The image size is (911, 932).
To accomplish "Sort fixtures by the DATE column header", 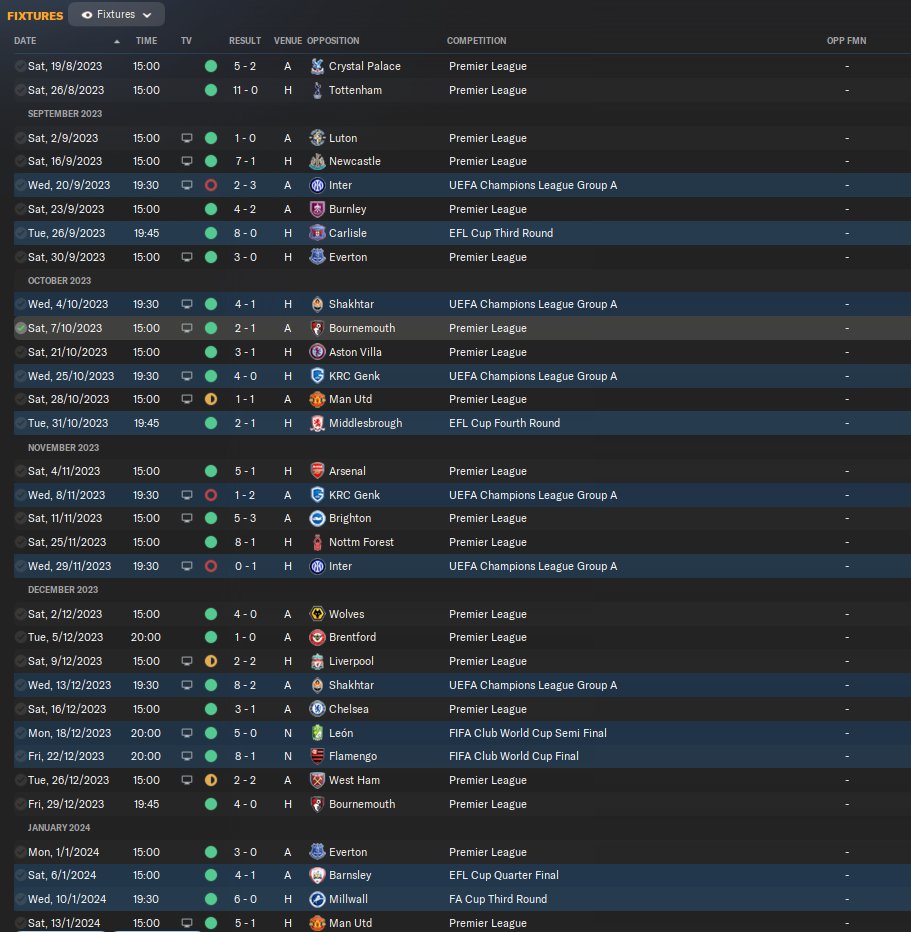I will click(x=25, y=40).
